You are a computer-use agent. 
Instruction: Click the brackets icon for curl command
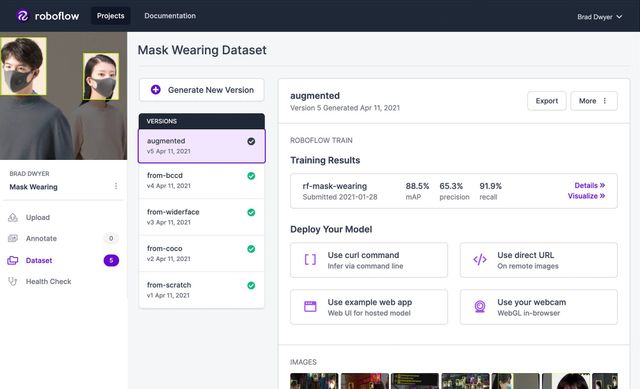coord(310,260)
